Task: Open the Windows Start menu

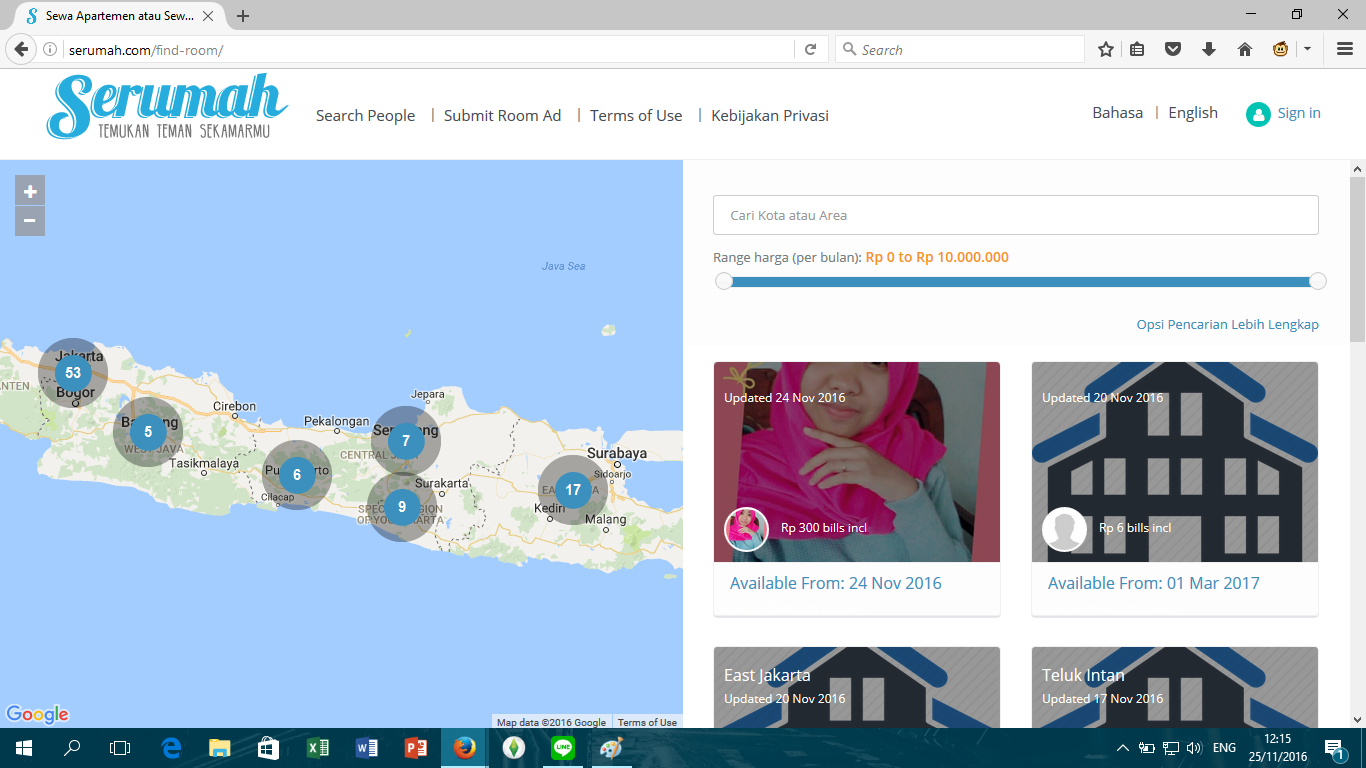Action: pos(24,748)
